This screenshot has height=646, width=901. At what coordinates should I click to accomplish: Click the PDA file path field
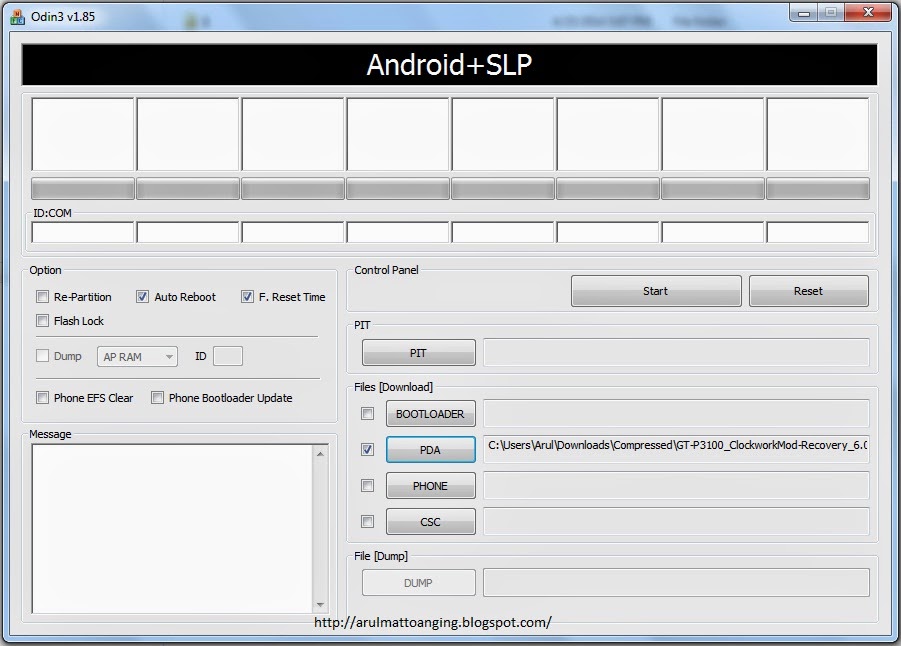[676, 449]
